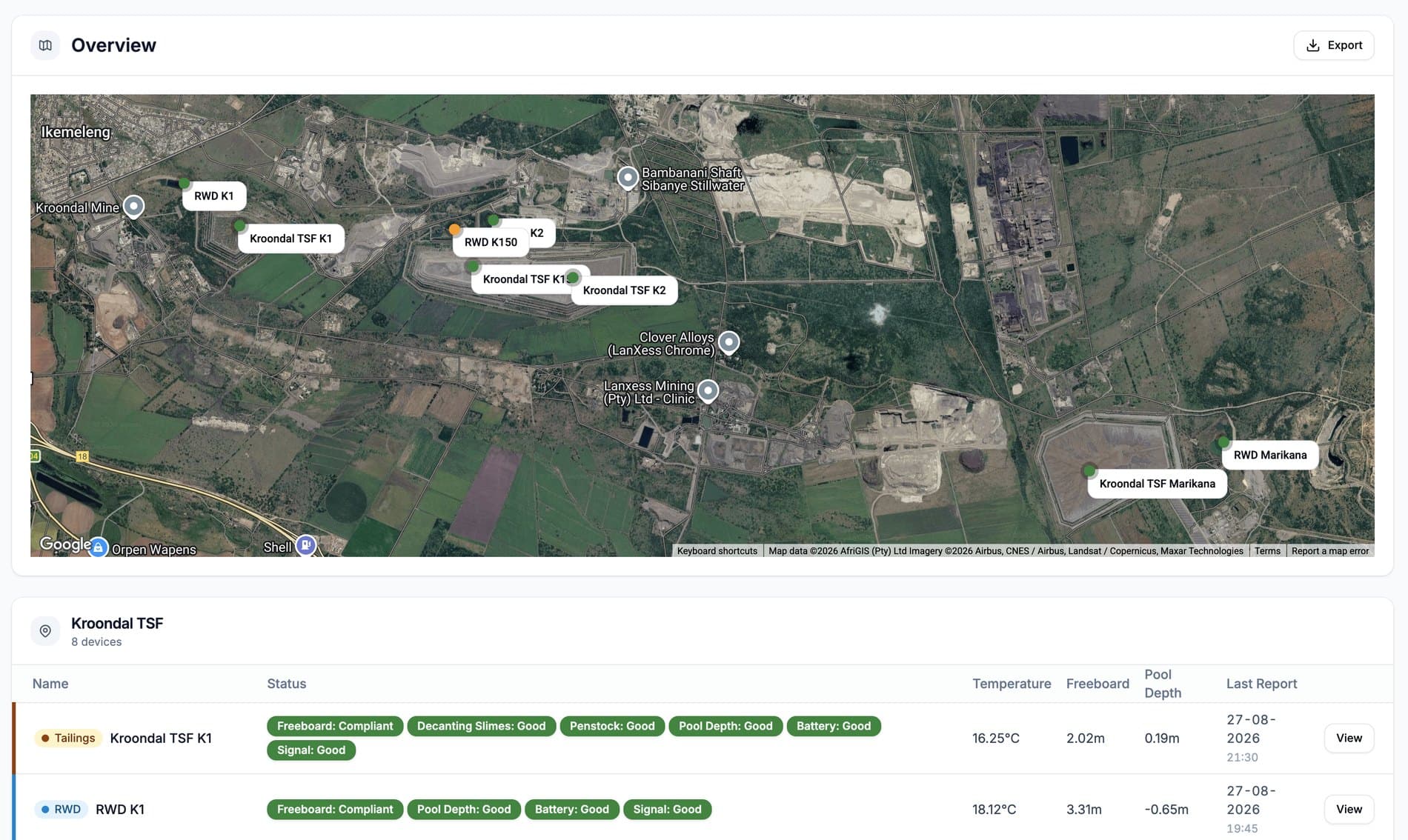Click Battery: Good badge in RWD K1 row
Viewport: 1408px width, 840px height.
tap(572, 810)
